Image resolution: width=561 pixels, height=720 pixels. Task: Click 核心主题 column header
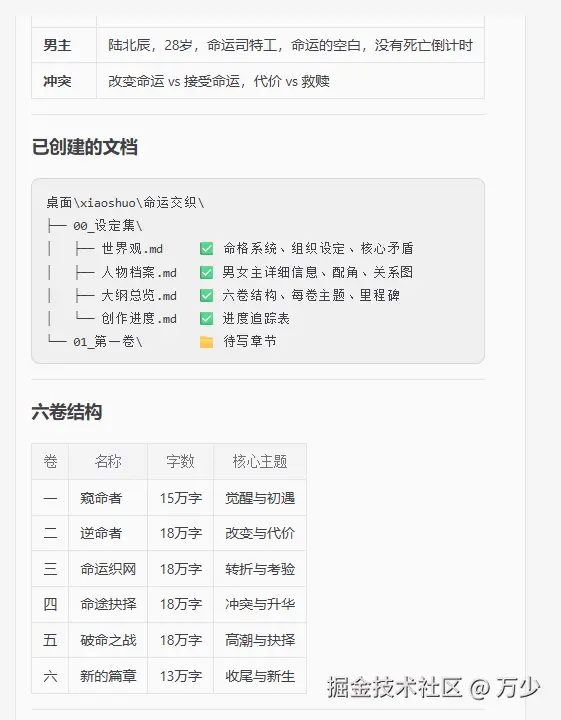[260, 461]
